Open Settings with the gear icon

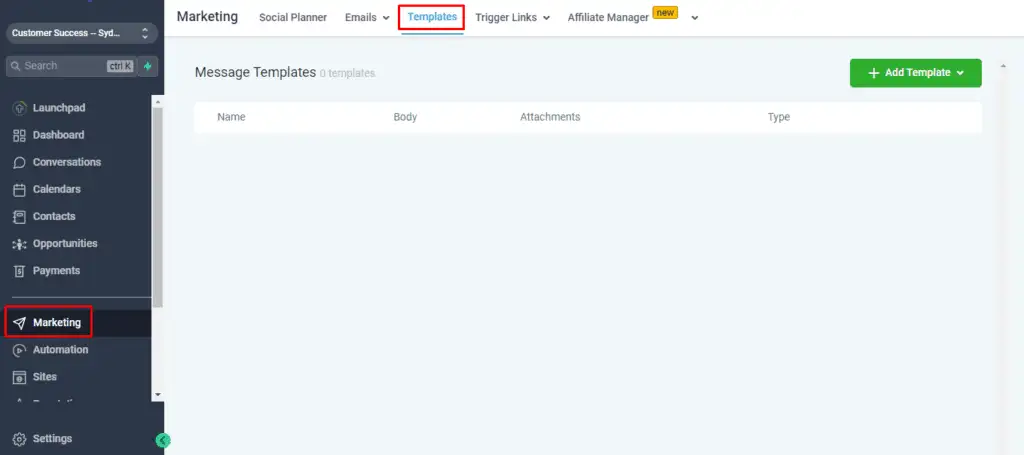click(x=19, y=439)
